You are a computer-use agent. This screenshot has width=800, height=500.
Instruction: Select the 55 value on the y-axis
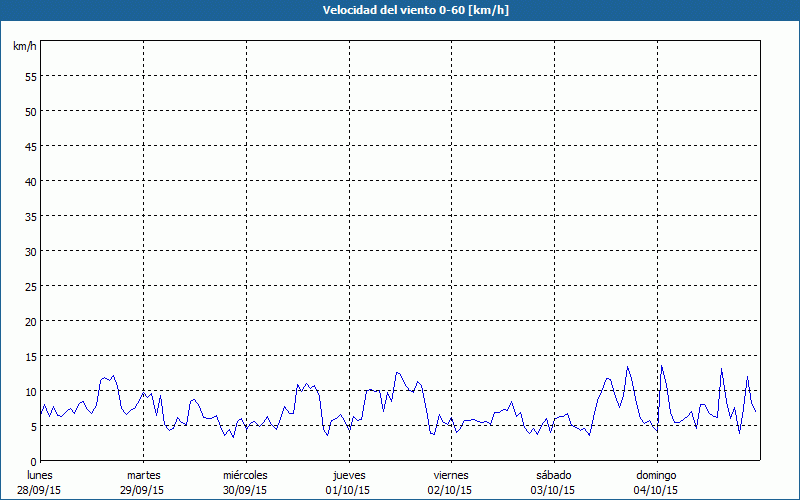[30, 76]
